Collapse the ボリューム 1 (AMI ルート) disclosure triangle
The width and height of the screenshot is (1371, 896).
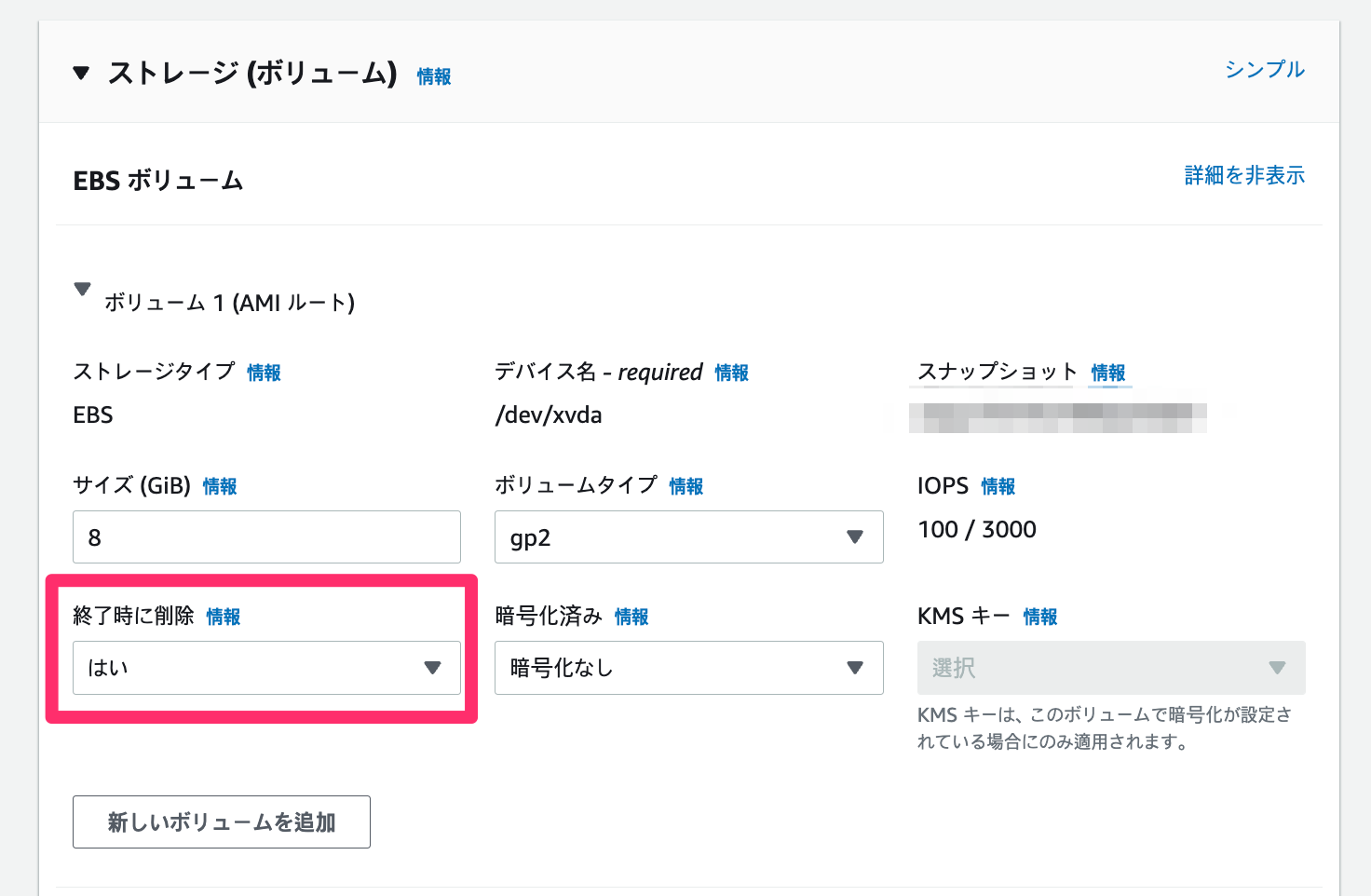tap(83, 289)
